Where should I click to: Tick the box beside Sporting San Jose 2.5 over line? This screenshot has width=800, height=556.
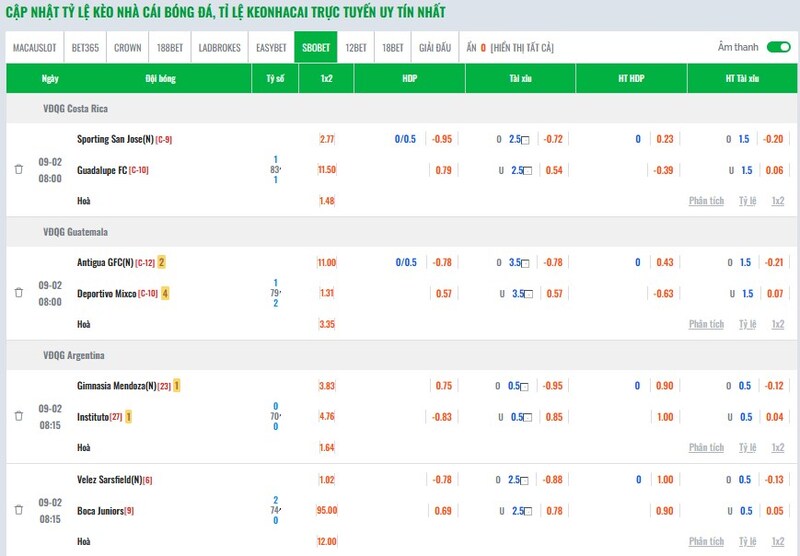[526, 140]
